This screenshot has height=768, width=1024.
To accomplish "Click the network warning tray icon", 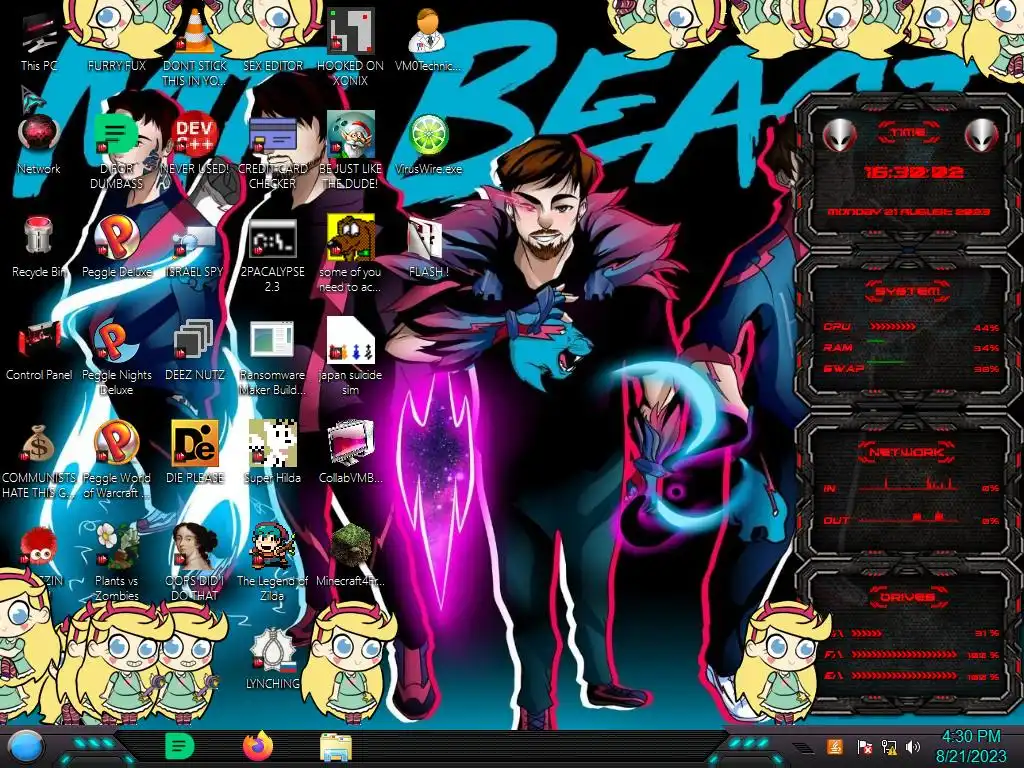I will 888,746.
